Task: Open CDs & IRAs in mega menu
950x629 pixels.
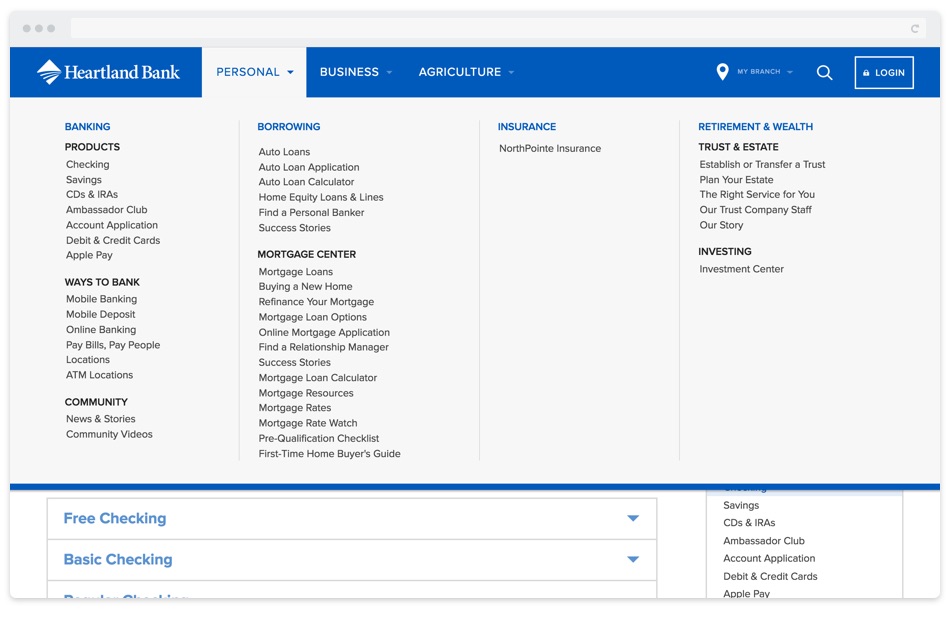Action: [92, 195]
